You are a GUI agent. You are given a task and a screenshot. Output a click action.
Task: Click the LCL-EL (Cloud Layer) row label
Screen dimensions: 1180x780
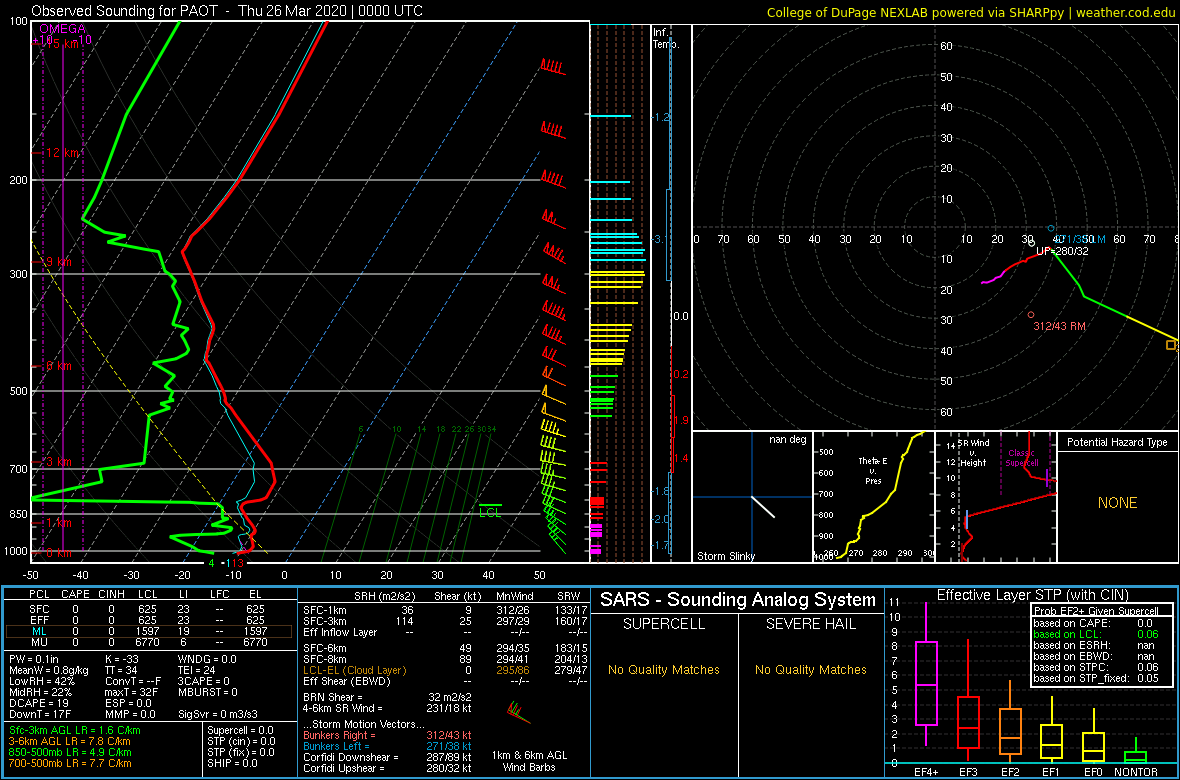click(353, 670)
